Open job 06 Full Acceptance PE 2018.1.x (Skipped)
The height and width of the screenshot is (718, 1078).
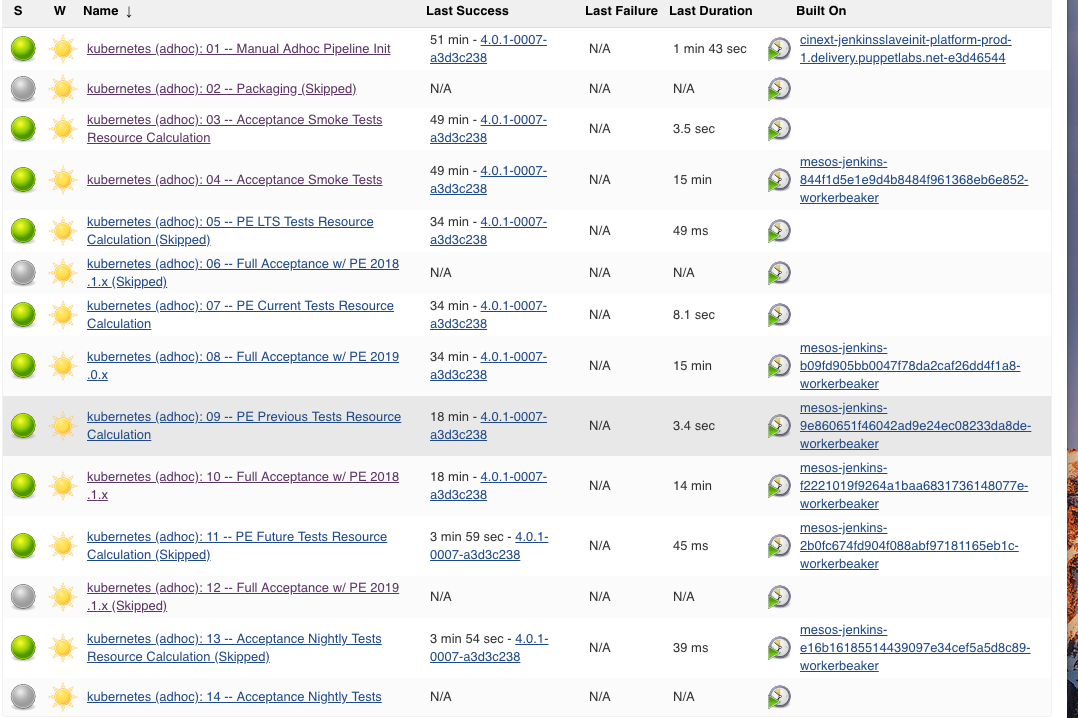pyautogui.click(x=243, y=272)
